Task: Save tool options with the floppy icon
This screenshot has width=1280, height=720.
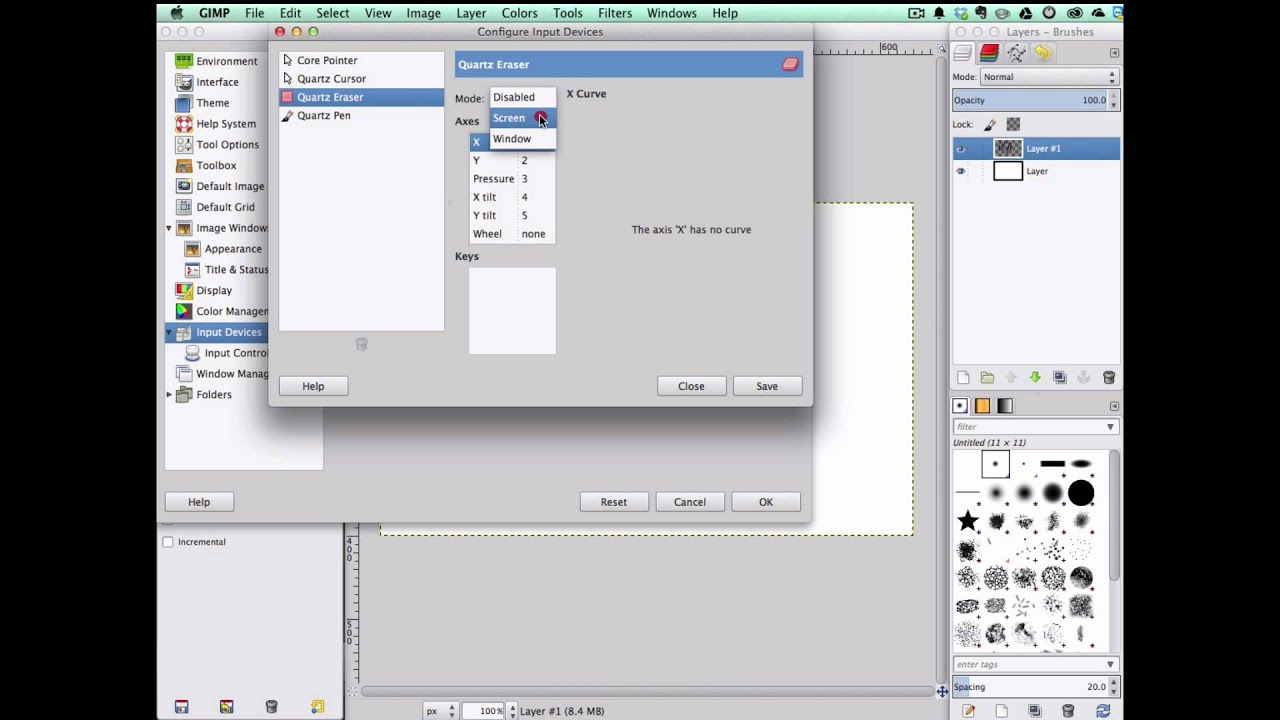Action: tap(181, 707)
